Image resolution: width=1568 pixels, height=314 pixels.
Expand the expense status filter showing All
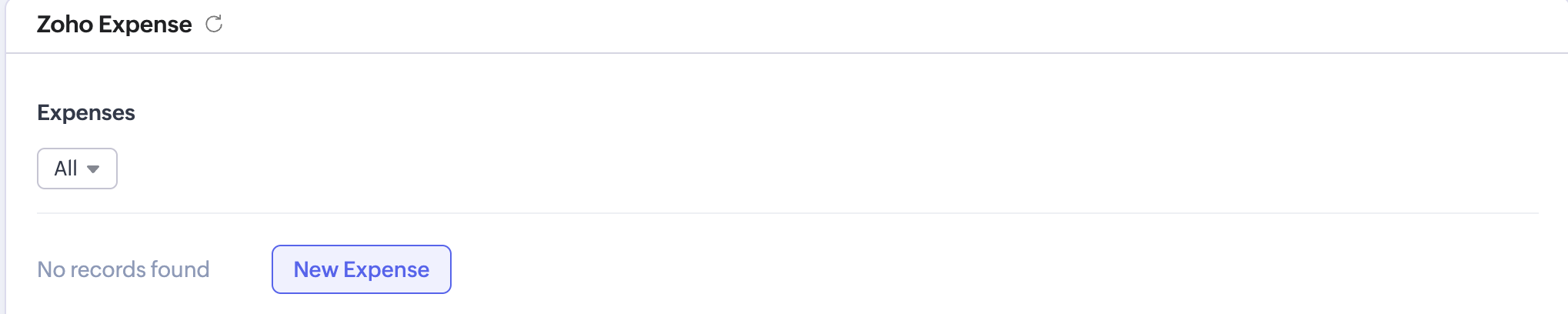coord(77,169)
